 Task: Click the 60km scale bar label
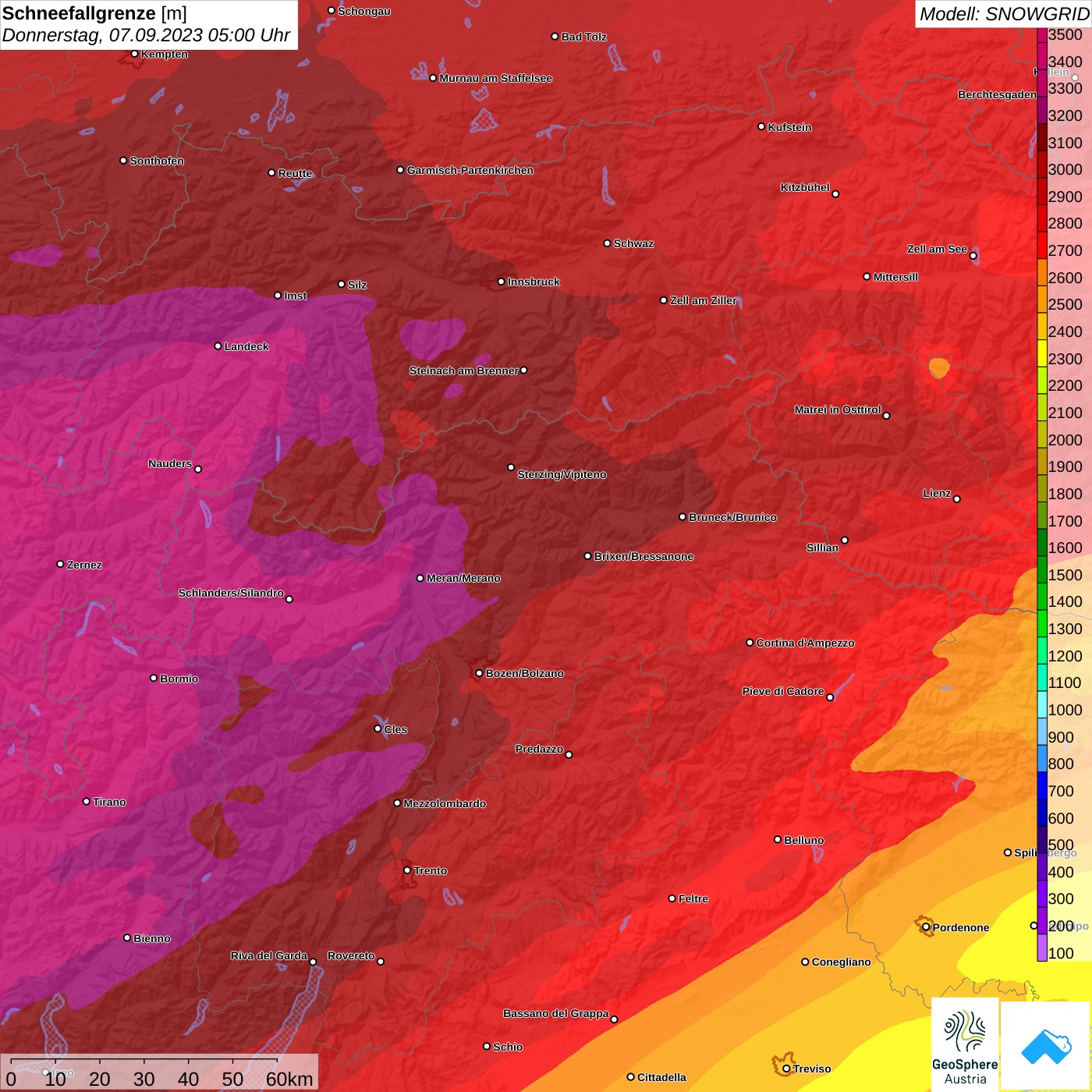289,1080
